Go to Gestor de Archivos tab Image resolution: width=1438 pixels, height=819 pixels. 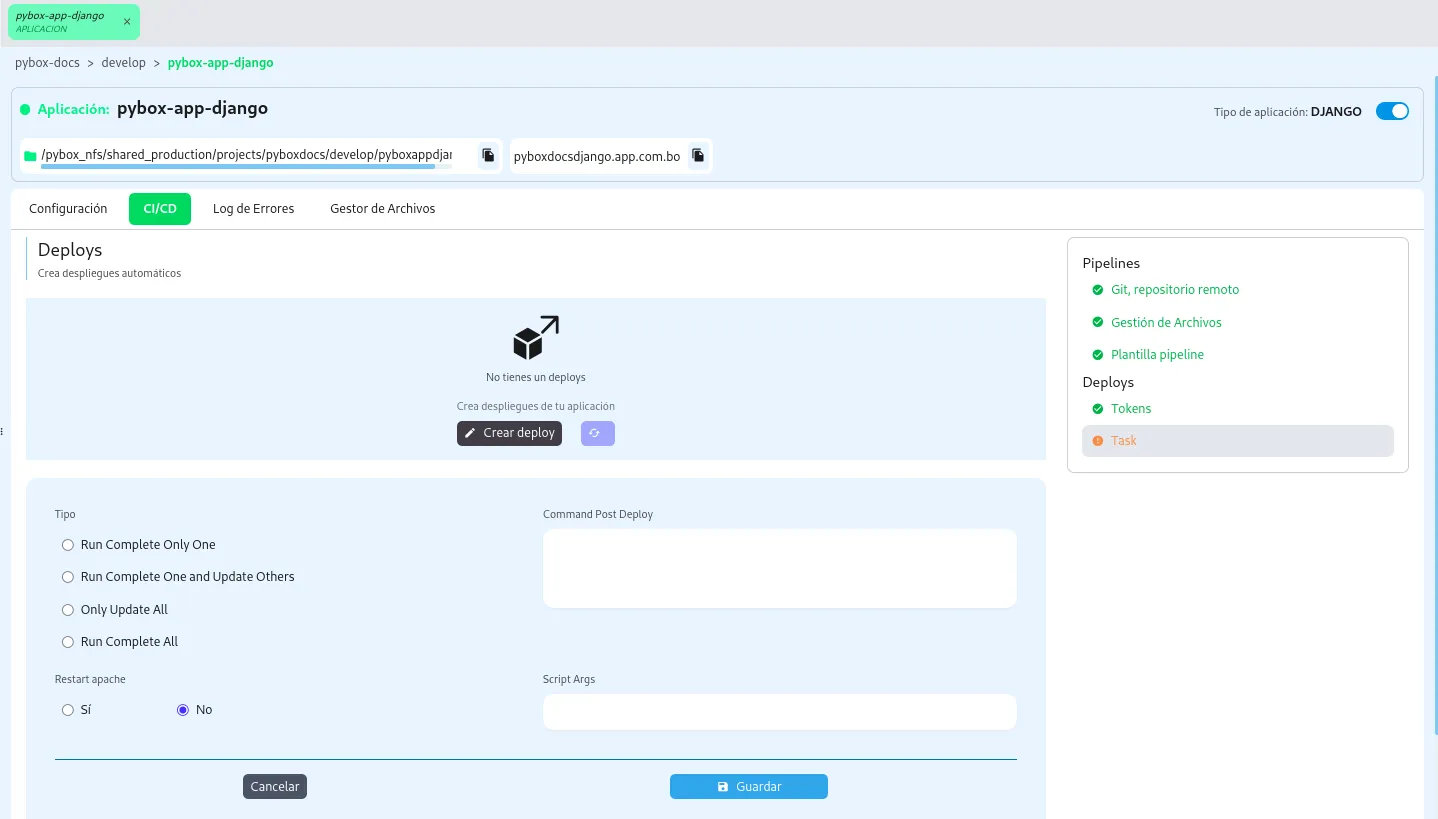(x=383, y=209)
